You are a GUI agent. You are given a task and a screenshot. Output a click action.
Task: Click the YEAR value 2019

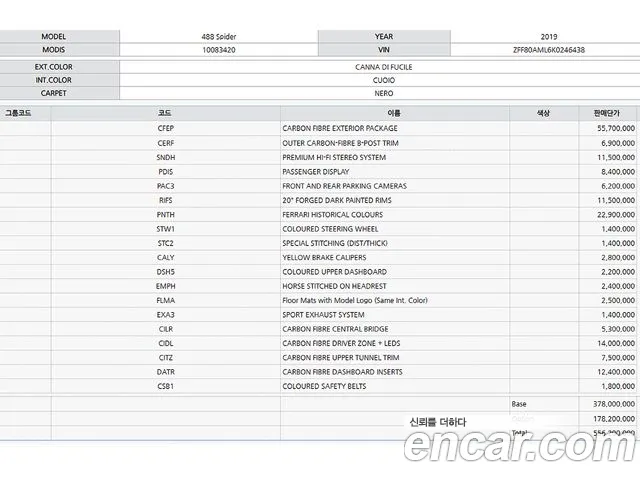549,37
